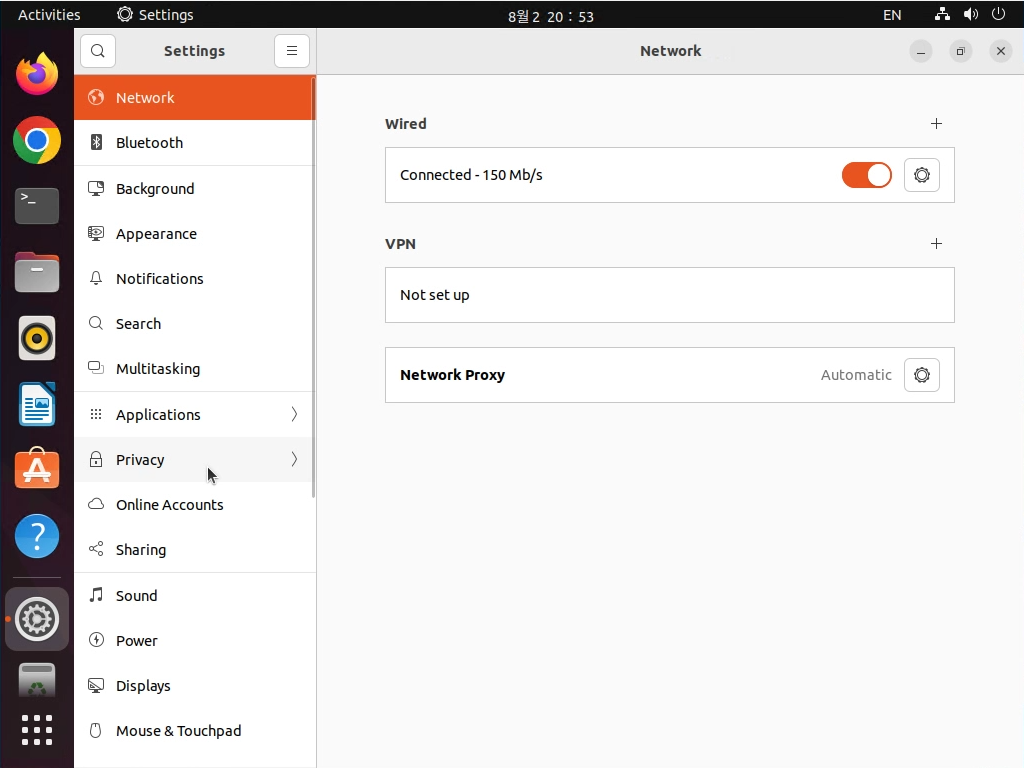Add a VPN connection with plus
This screenshot has height=768, width=1024.
click(x=936, y=244)
